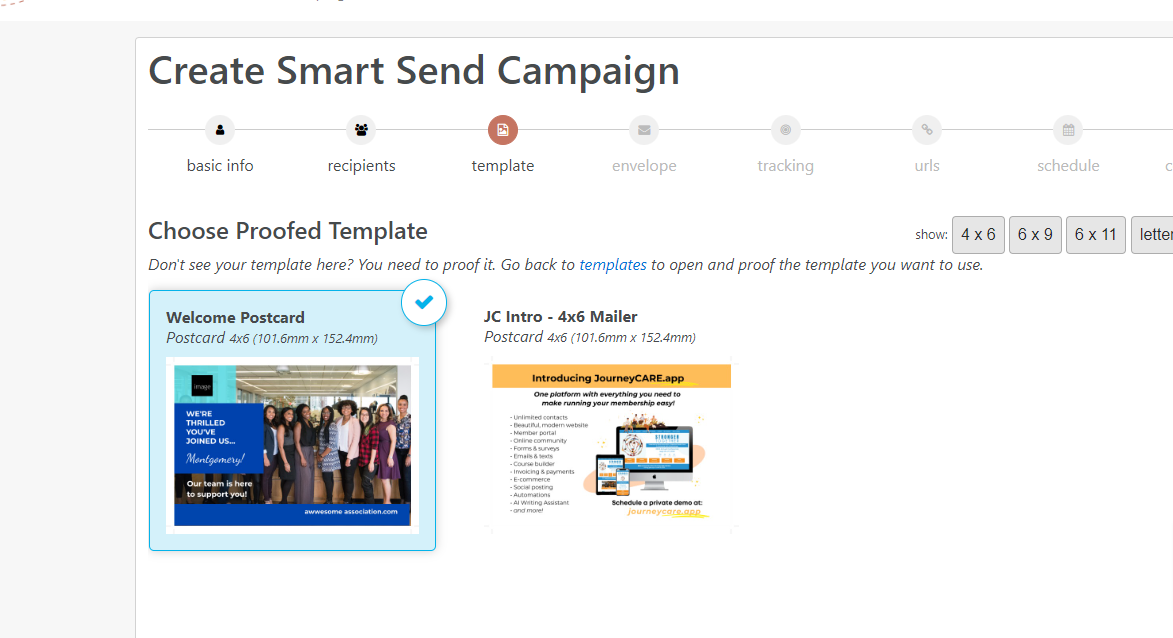Select the JC Intro mailer preview image
The width and height of the screenshot is (1173, 638).
[611, 447]
